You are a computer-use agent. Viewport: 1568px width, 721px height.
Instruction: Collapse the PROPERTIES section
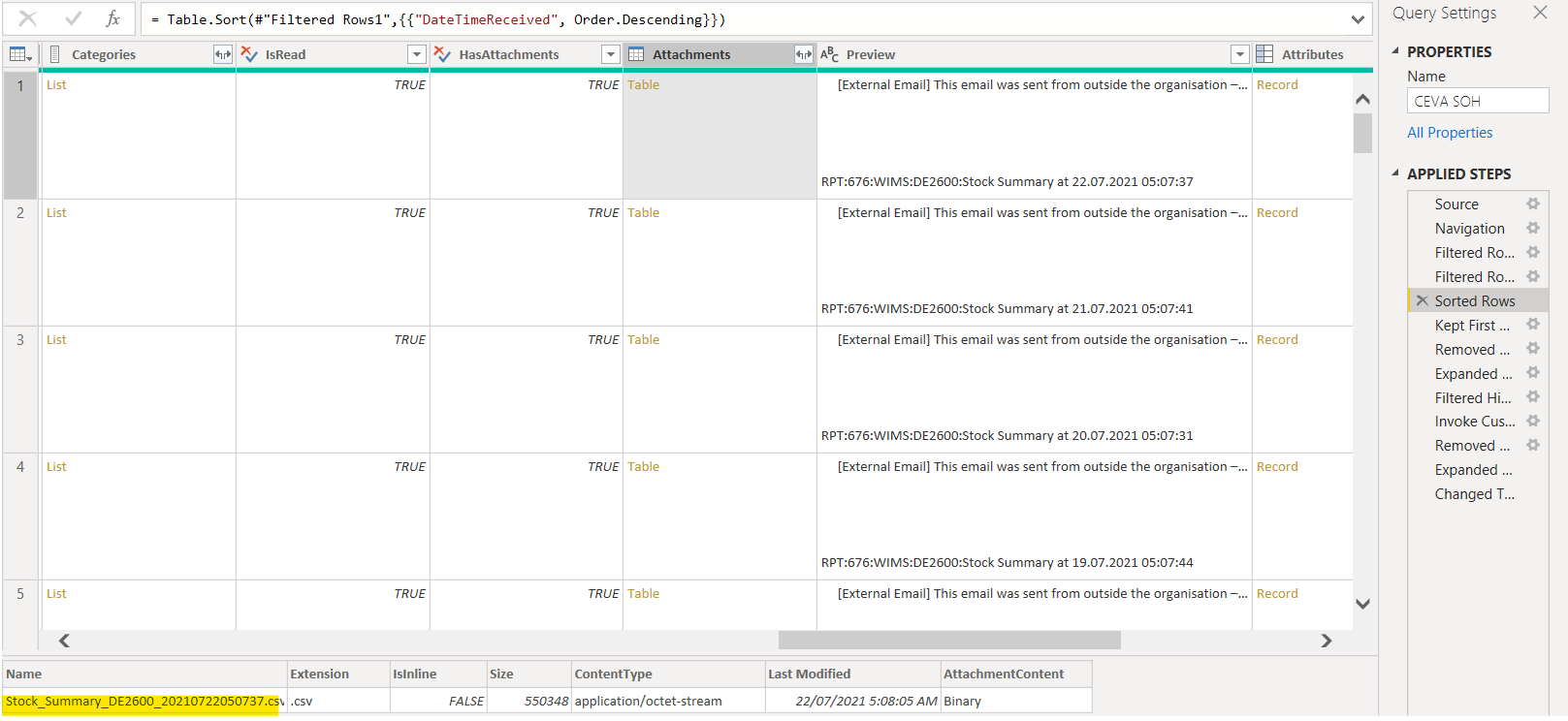point(1395,51)
